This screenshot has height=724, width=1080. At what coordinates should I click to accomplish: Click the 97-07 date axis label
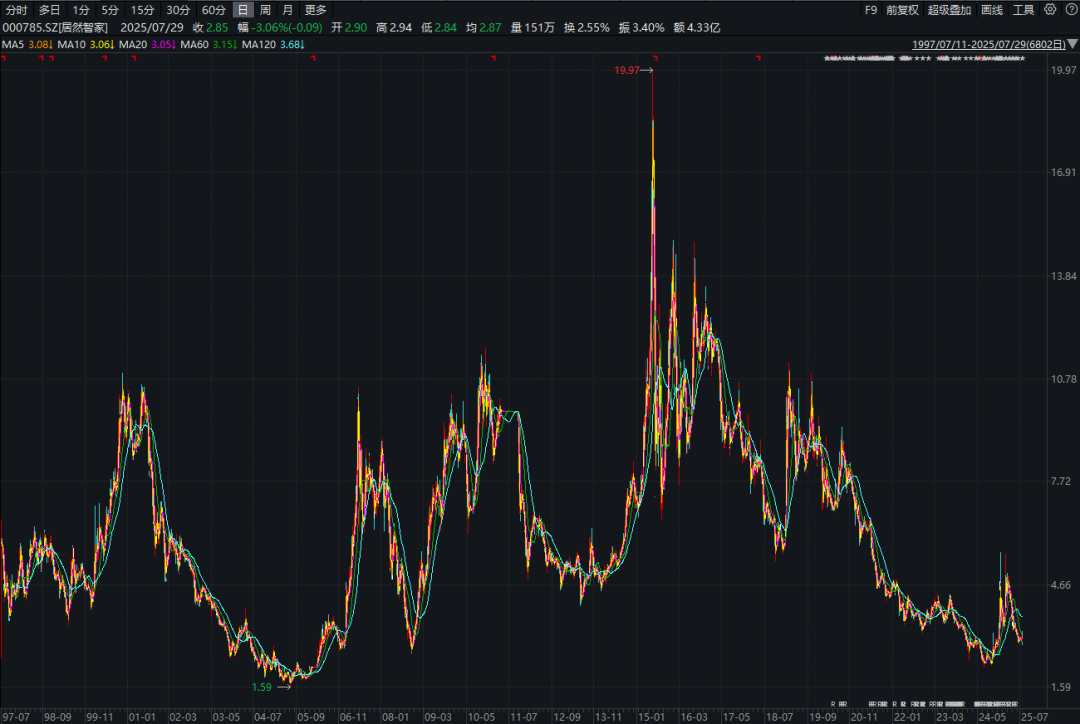click(x=15, y=717)
